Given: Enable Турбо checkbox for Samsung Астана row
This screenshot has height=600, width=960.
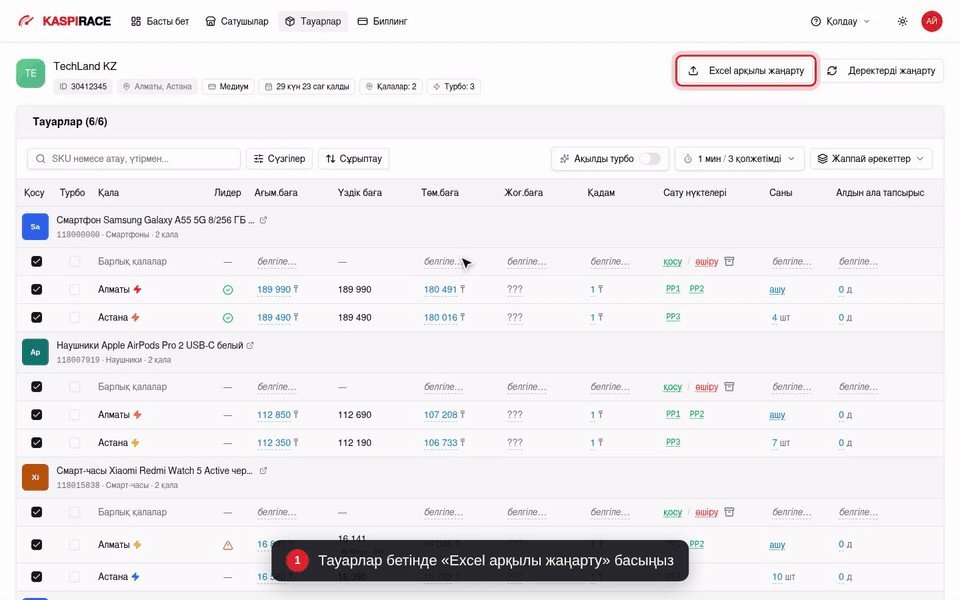Looking at the screenshot, I should point(75,318).
